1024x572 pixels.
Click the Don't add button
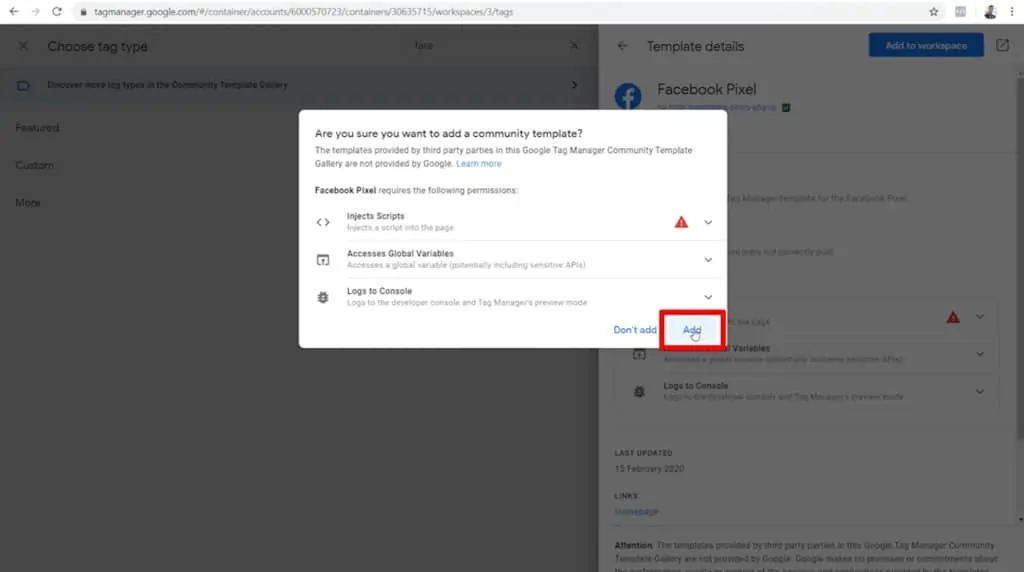click(635, 330)
